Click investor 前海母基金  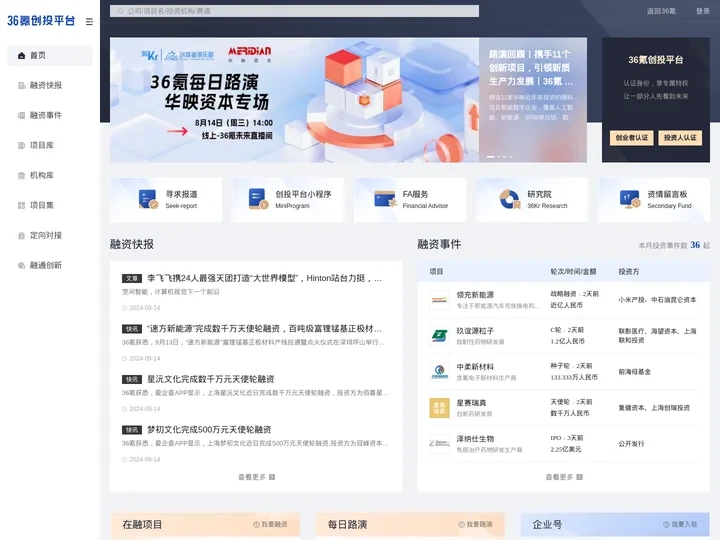click(635, 371)
